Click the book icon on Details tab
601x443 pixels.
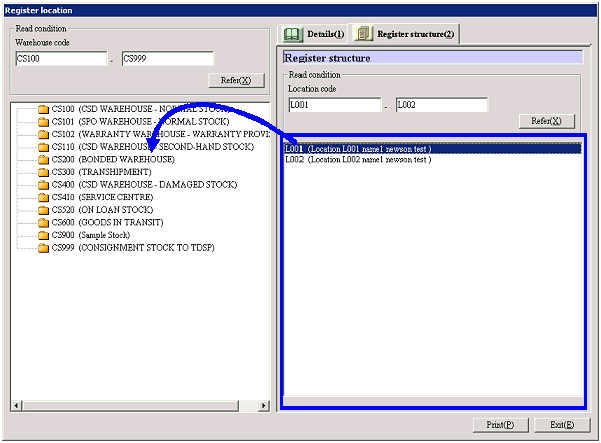coord(293,34)
